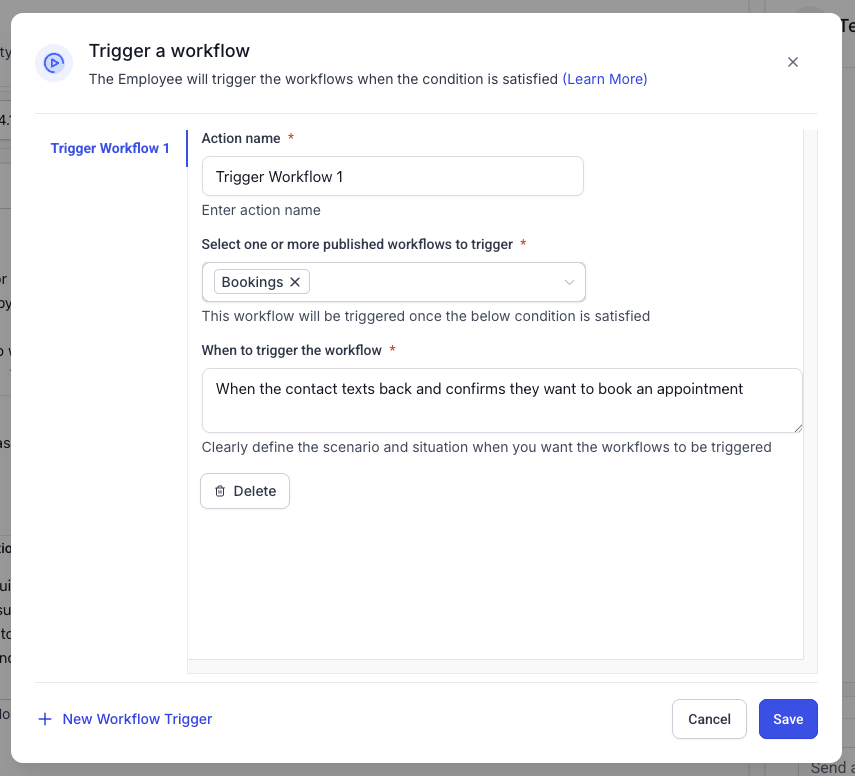Cancel the workflow trigger changes
This screenshot has height=776, width=855.
click(x=709, y=719)
